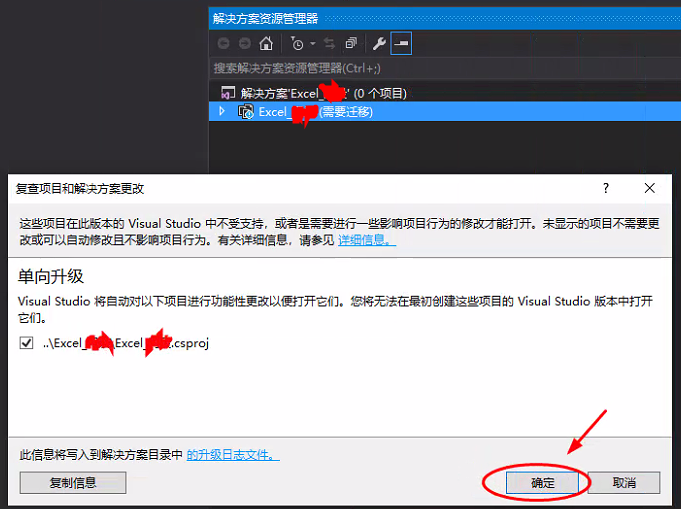Click the project migration icon beside Excel_
Viewport: 681px width, 509px height.
[245, 112]
